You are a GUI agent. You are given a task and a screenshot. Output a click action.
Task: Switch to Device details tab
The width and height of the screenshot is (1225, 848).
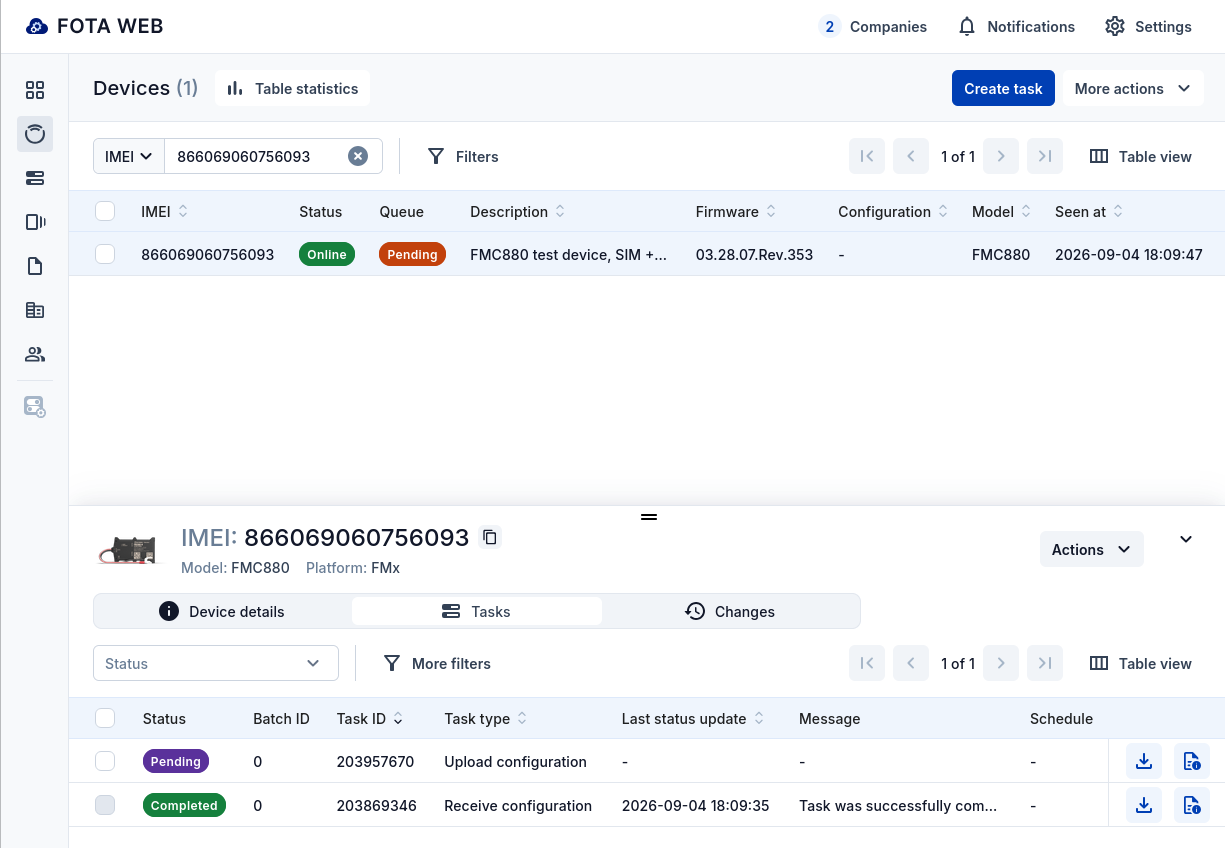(222, 611)
